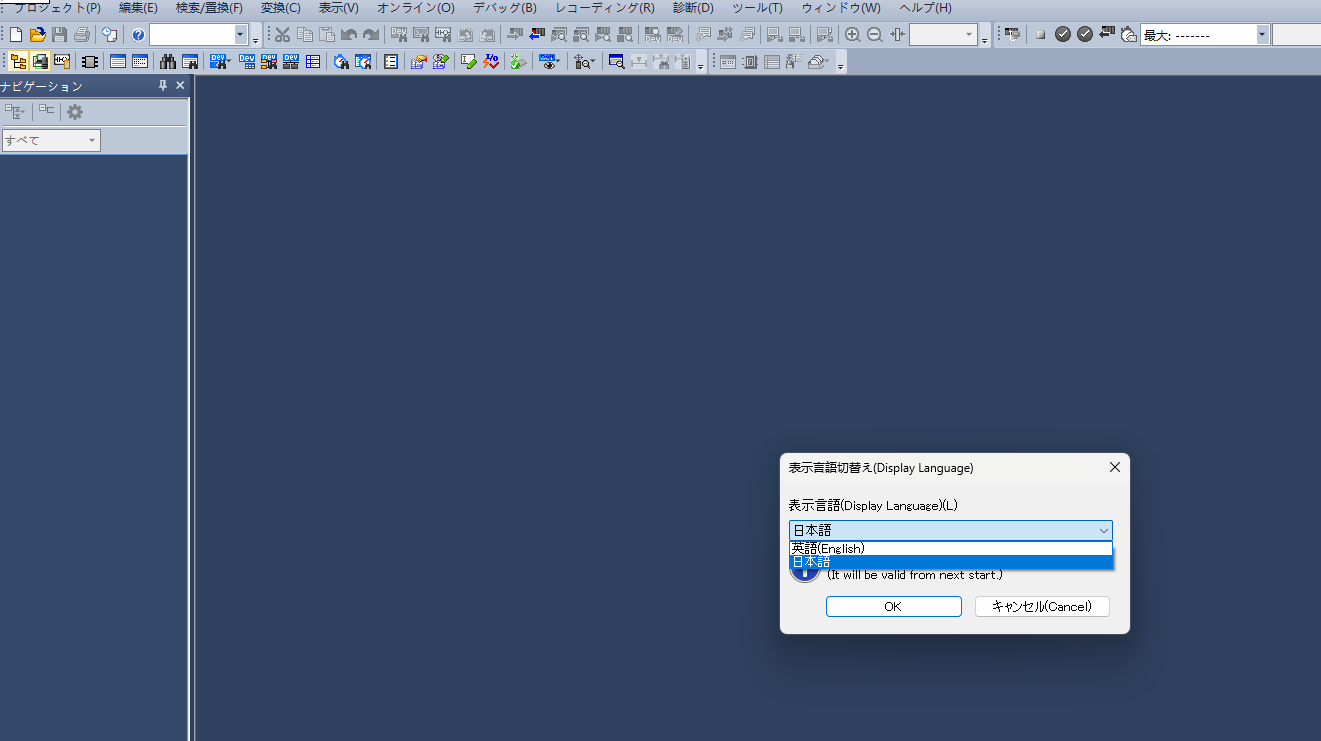Open the 診断(D) menu
1321x741 pixels.
[693, 8]
